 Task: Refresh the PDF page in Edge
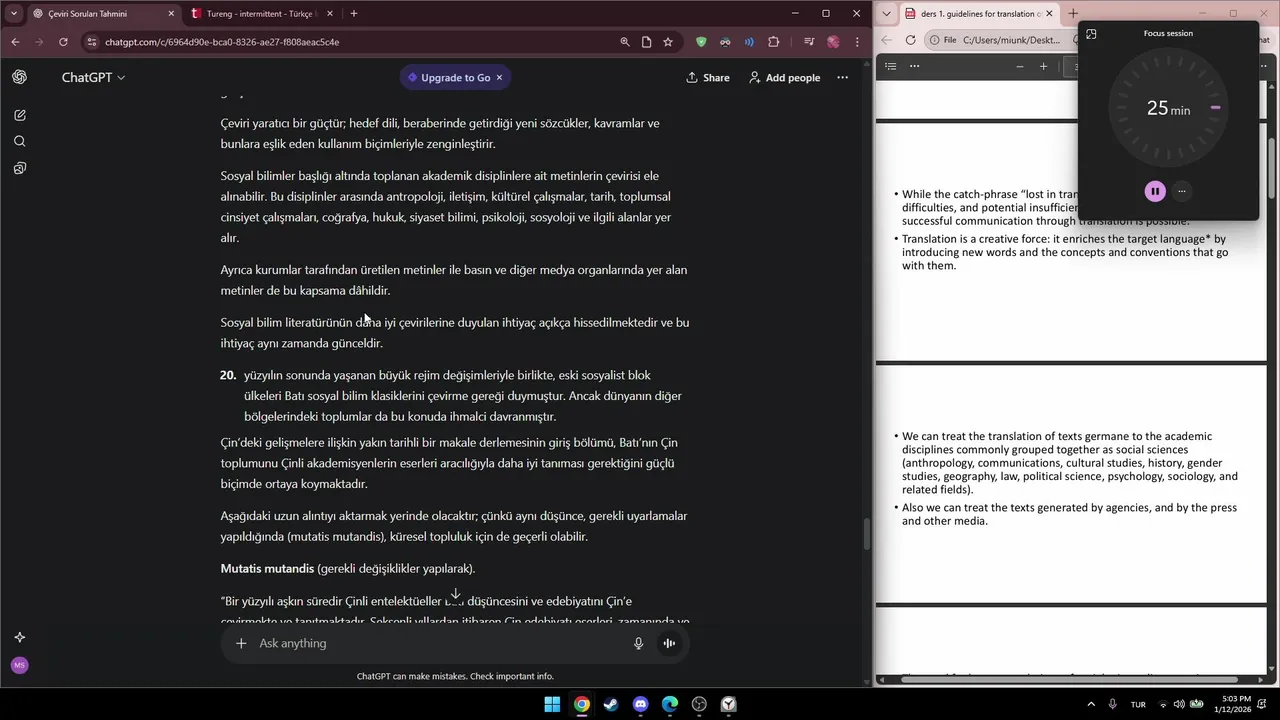click(x=910, y=40)
